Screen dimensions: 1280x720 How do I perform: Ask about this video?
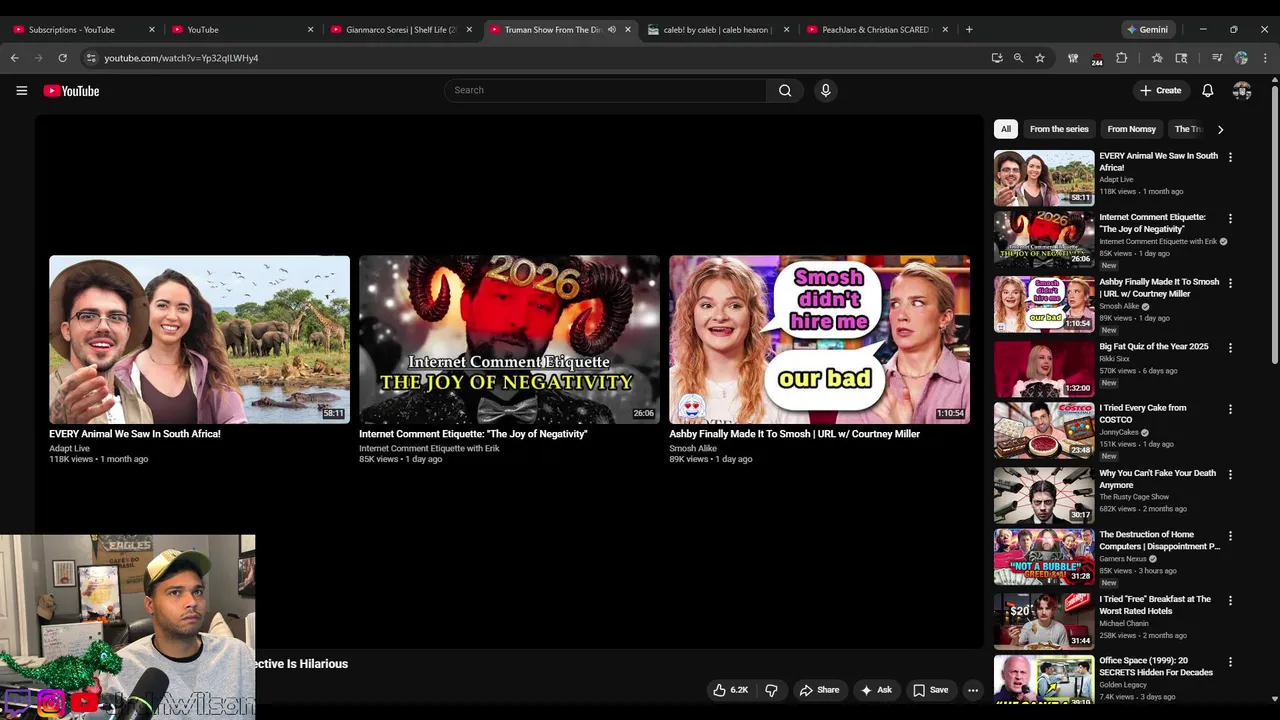[876, 690]
